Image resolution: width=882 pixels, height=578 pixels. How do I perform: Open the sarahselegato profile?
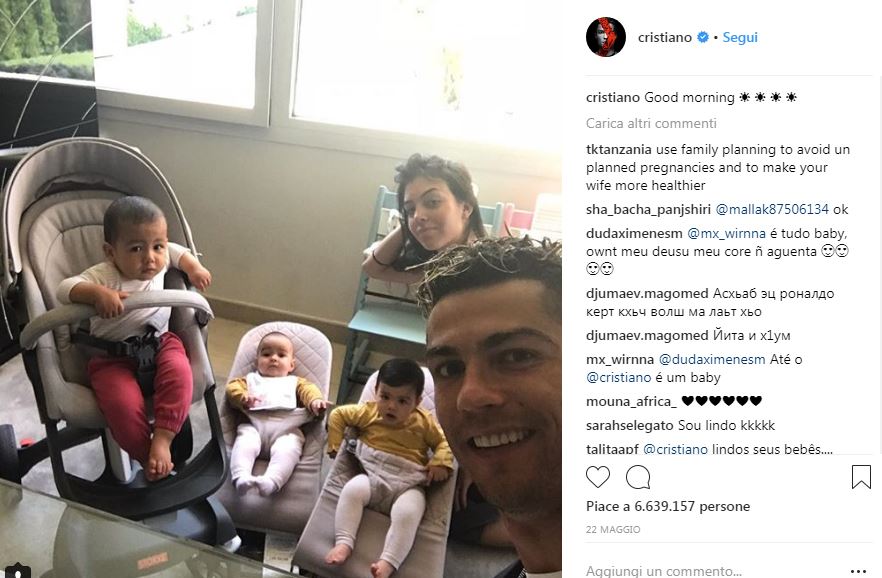pos(629,426)
